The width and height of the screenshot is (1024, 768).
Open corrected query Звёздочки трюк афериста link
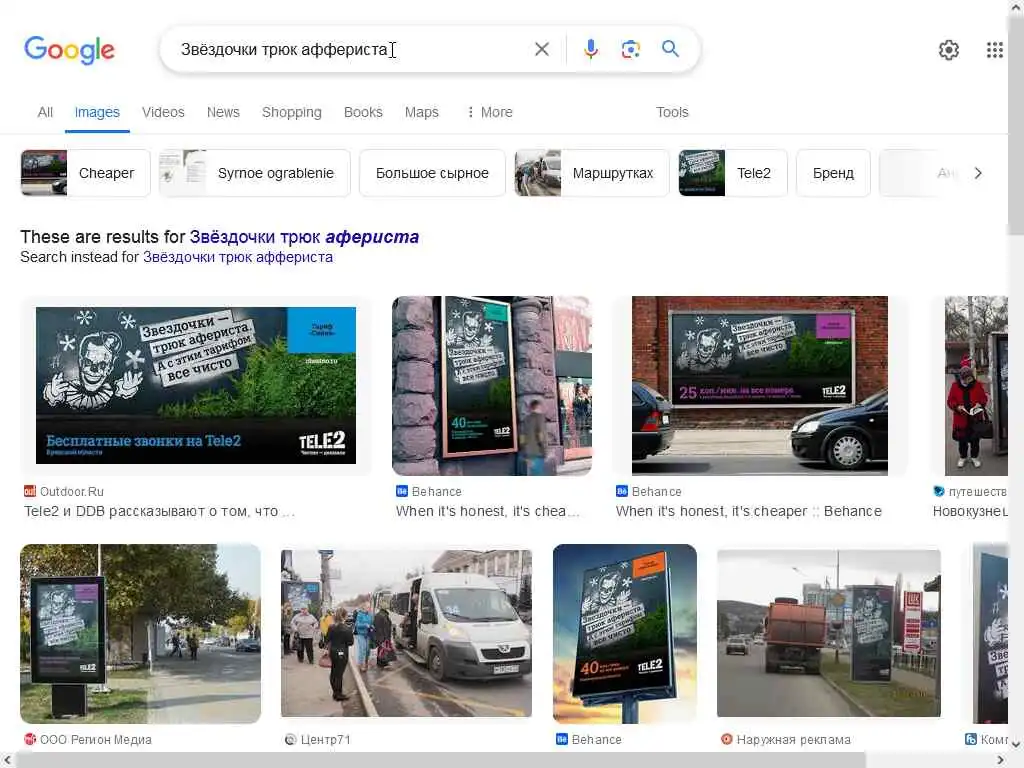point(304,236)
